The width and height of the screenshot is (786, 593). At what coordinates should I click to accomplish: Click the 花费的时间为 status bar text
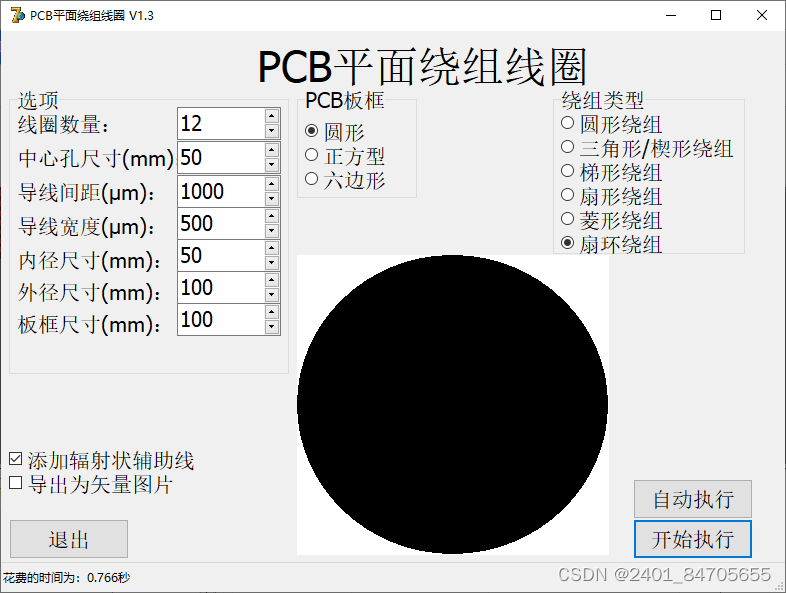pyautogui.click(x=66, y=577)
